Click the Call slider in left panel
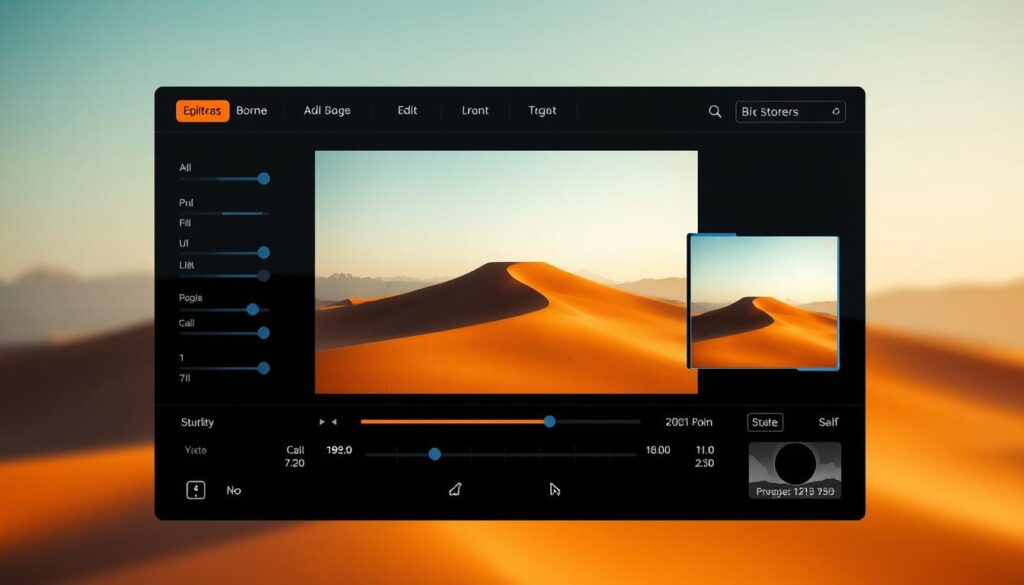 pos(225,333)
